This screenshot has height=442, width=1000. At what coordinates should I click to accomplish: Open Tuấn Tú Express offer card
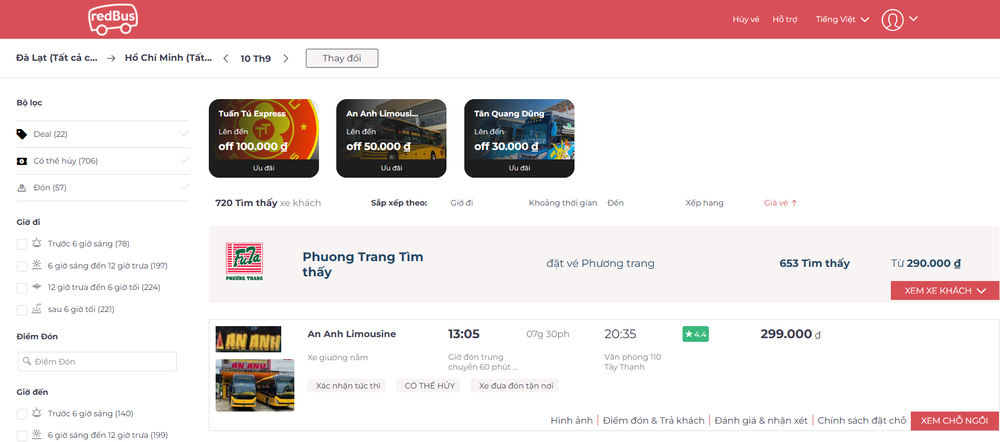[263, 138]
